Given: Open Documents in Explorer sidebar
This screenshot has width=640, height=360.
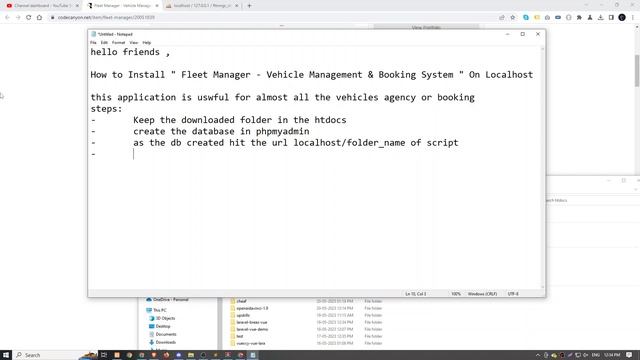Looking at the screenshot, I should point(162,334).
